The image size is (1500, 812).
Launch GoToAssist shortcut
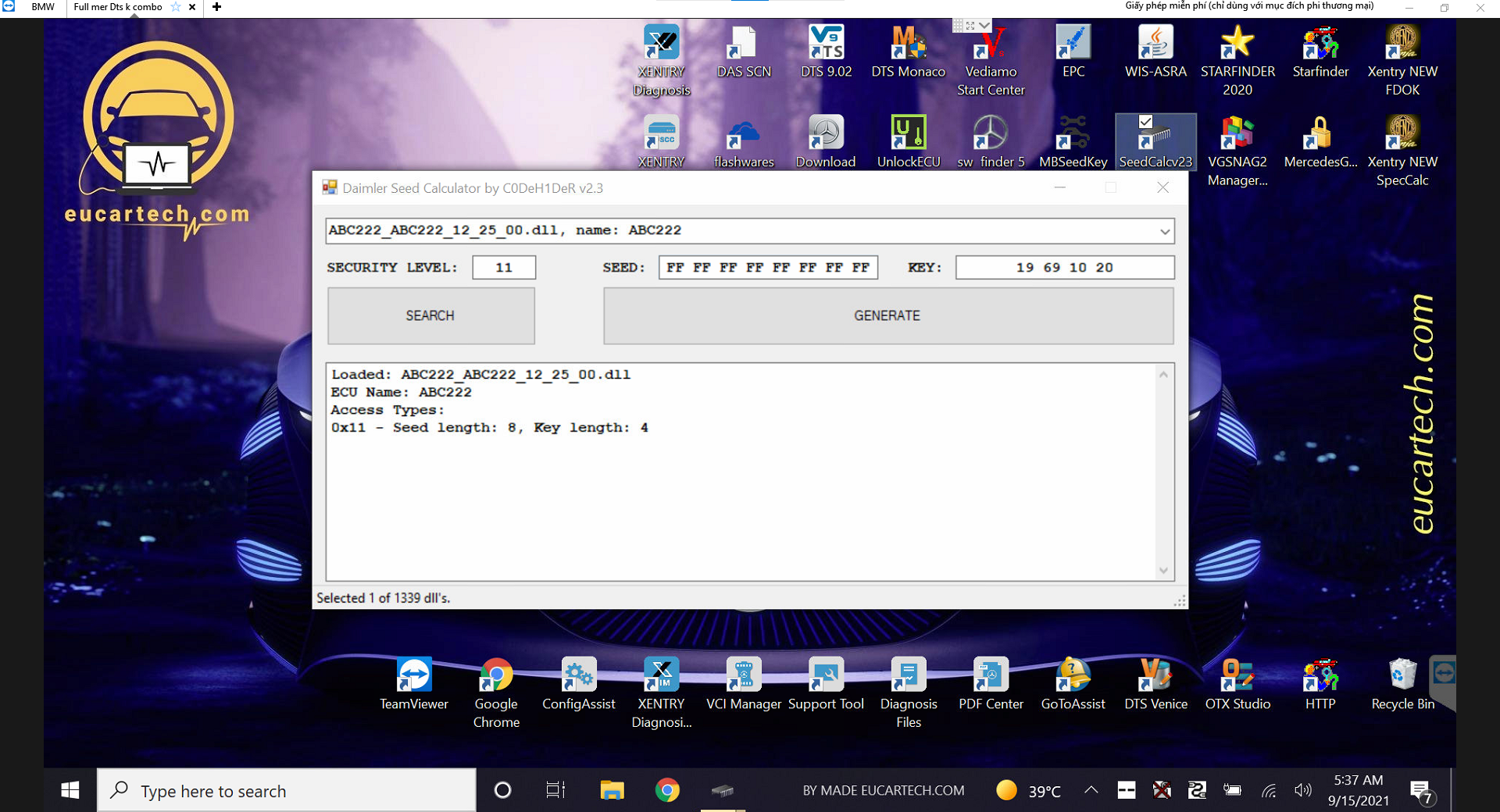click(x=1073, y=684)
